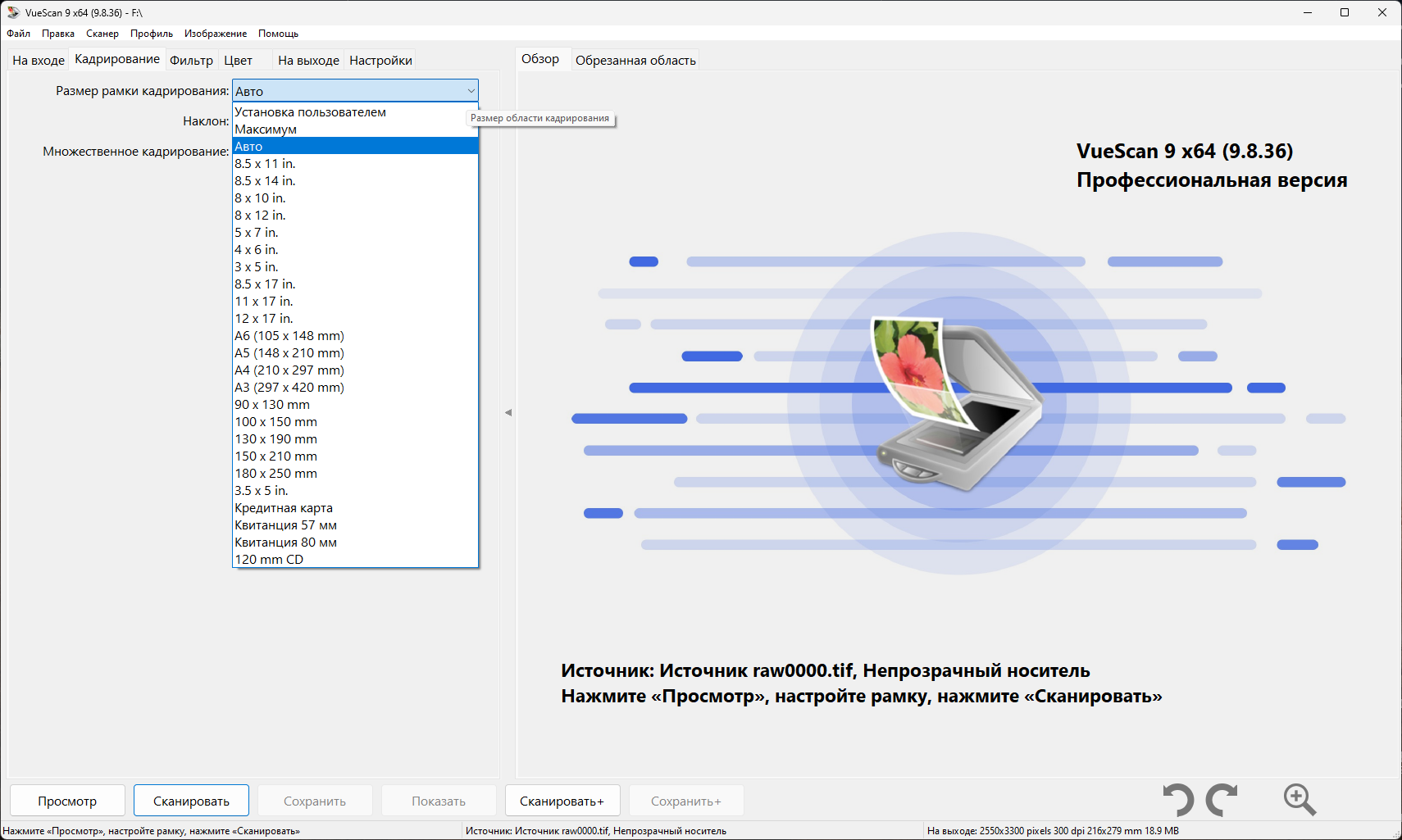Select 'Квитанция 57 мм' option
Image resolution: width=1402 pixels, height=840 pixels.
tap(355, 524)
